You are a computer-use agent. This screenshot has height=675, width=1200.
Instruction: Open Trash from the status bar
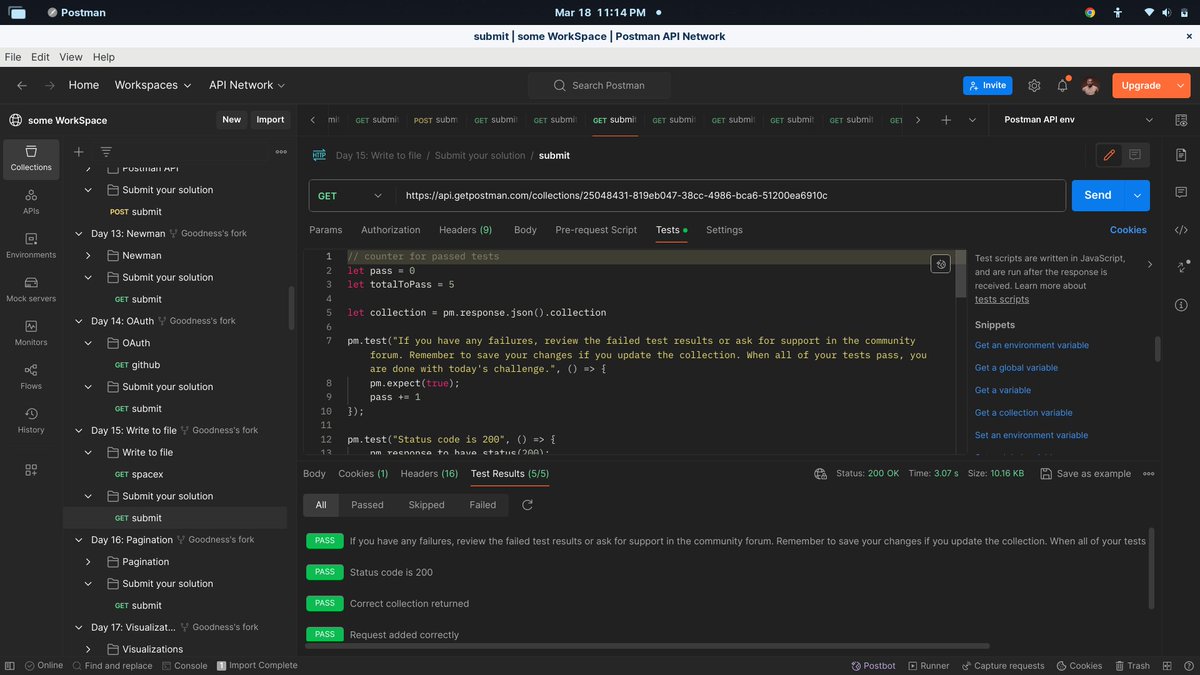[1131, 665]
